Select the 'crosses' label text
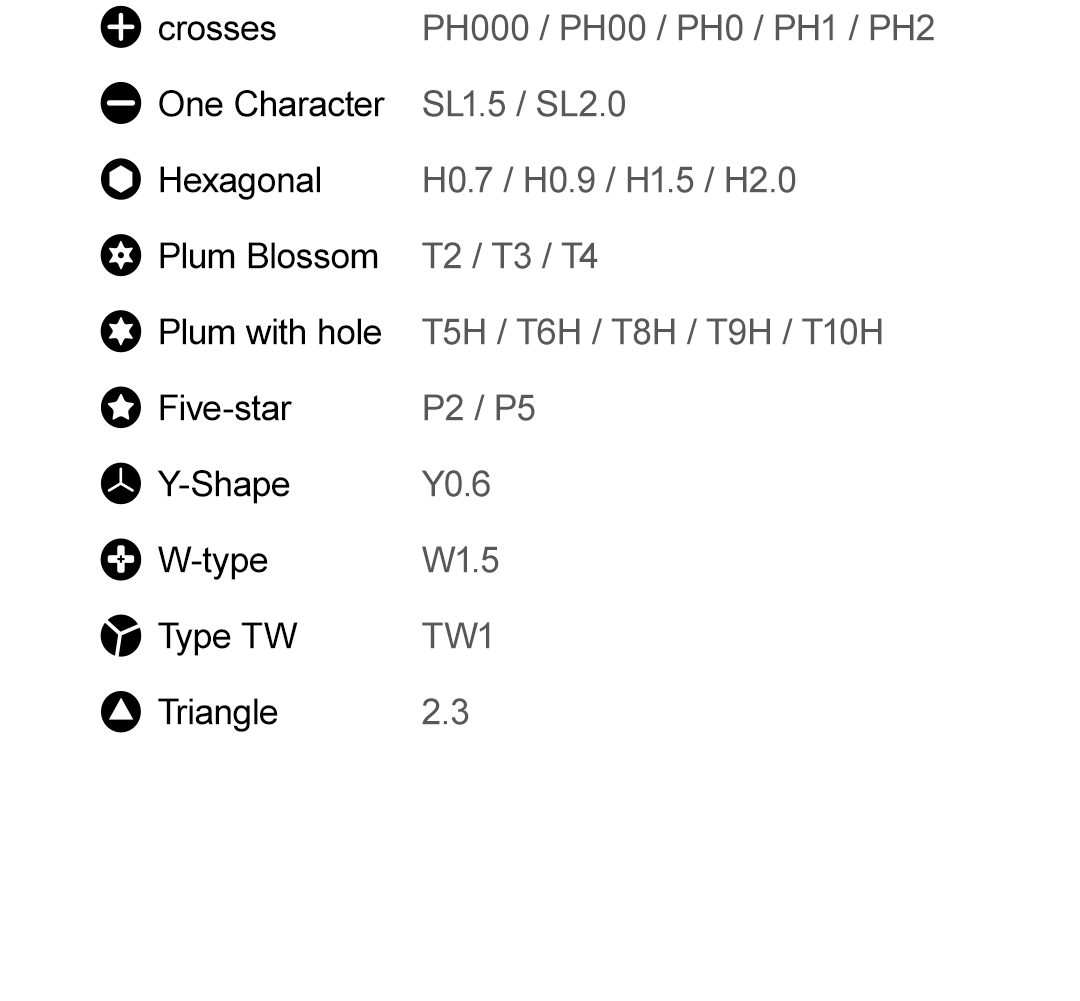This screenshot has width=1080, height=1001. click(217, 29)
